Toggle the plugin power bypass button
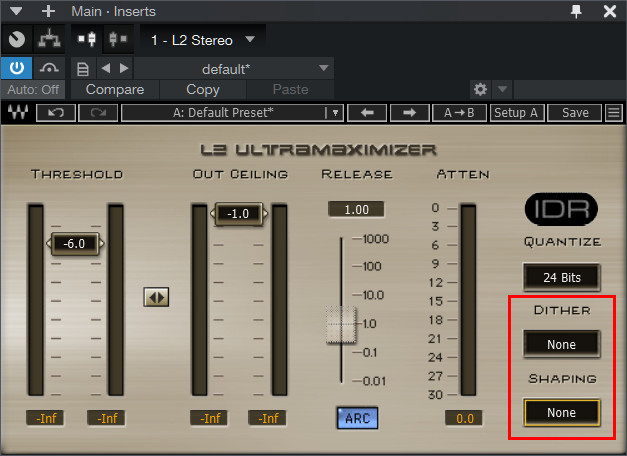This screenshot has height=456, width=627. [x=17, y=68]
